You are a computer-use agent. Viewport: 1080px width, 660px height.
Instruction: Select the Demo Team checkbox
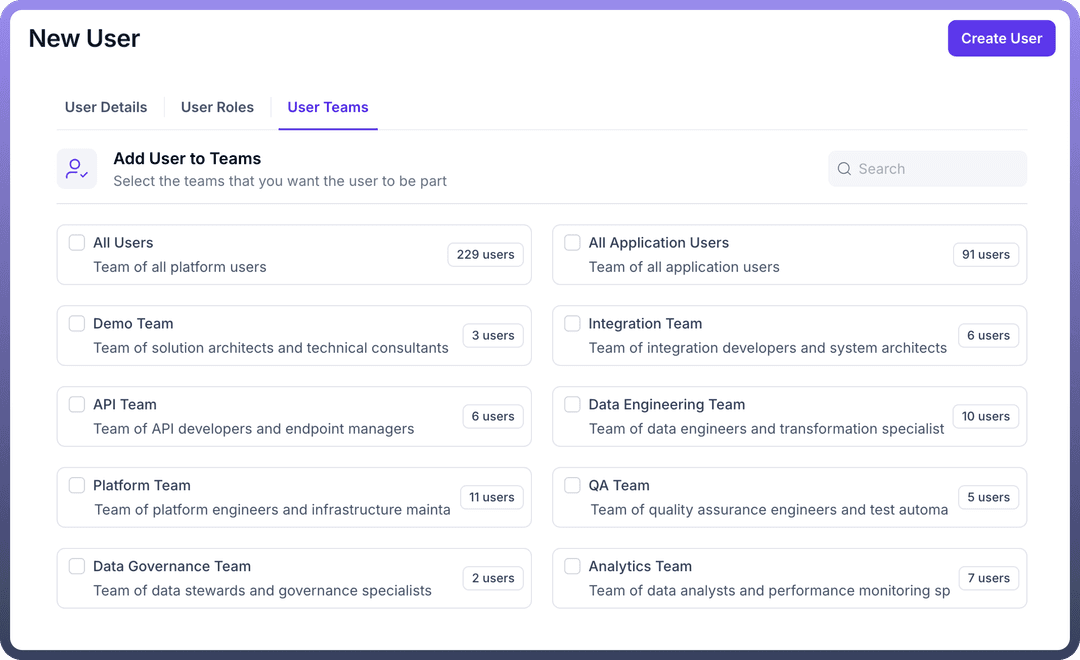point(77,324)
